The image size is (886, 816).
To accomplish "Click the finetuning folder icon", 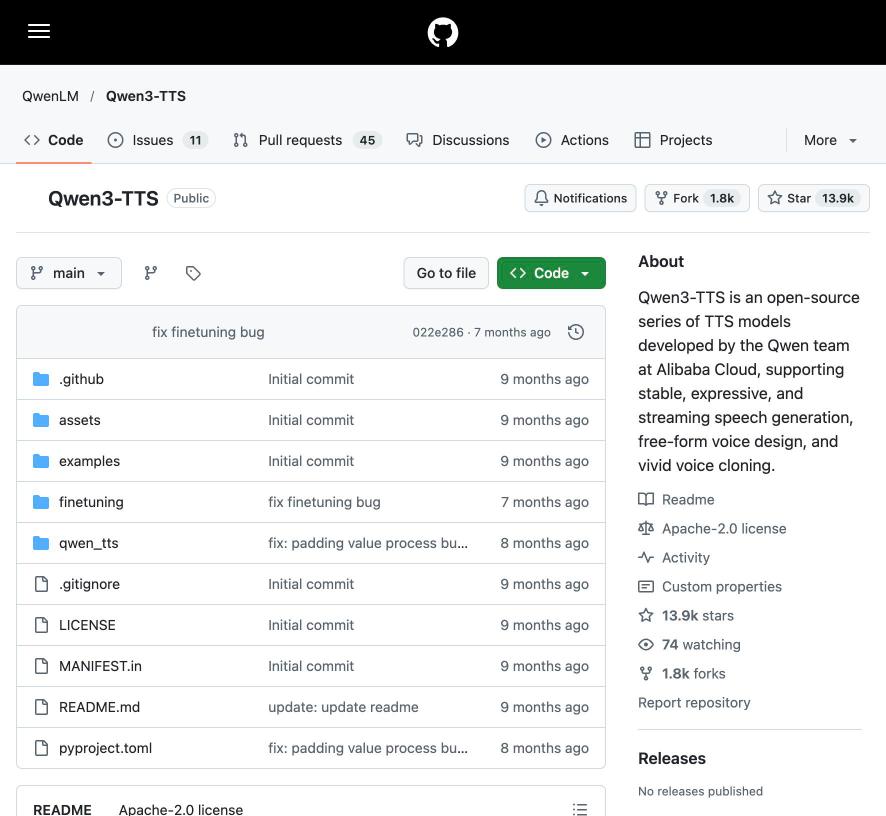I will click(41, 502).
